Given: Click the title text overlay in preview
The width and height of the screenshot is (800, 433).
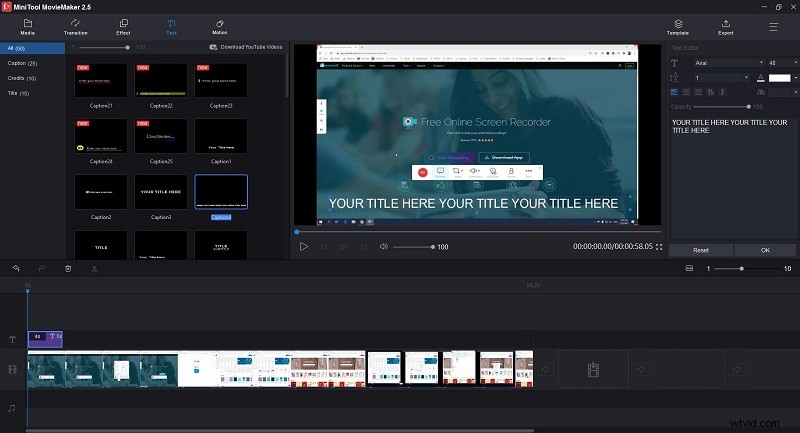Looking at the screenshot, I should (473, 203).
